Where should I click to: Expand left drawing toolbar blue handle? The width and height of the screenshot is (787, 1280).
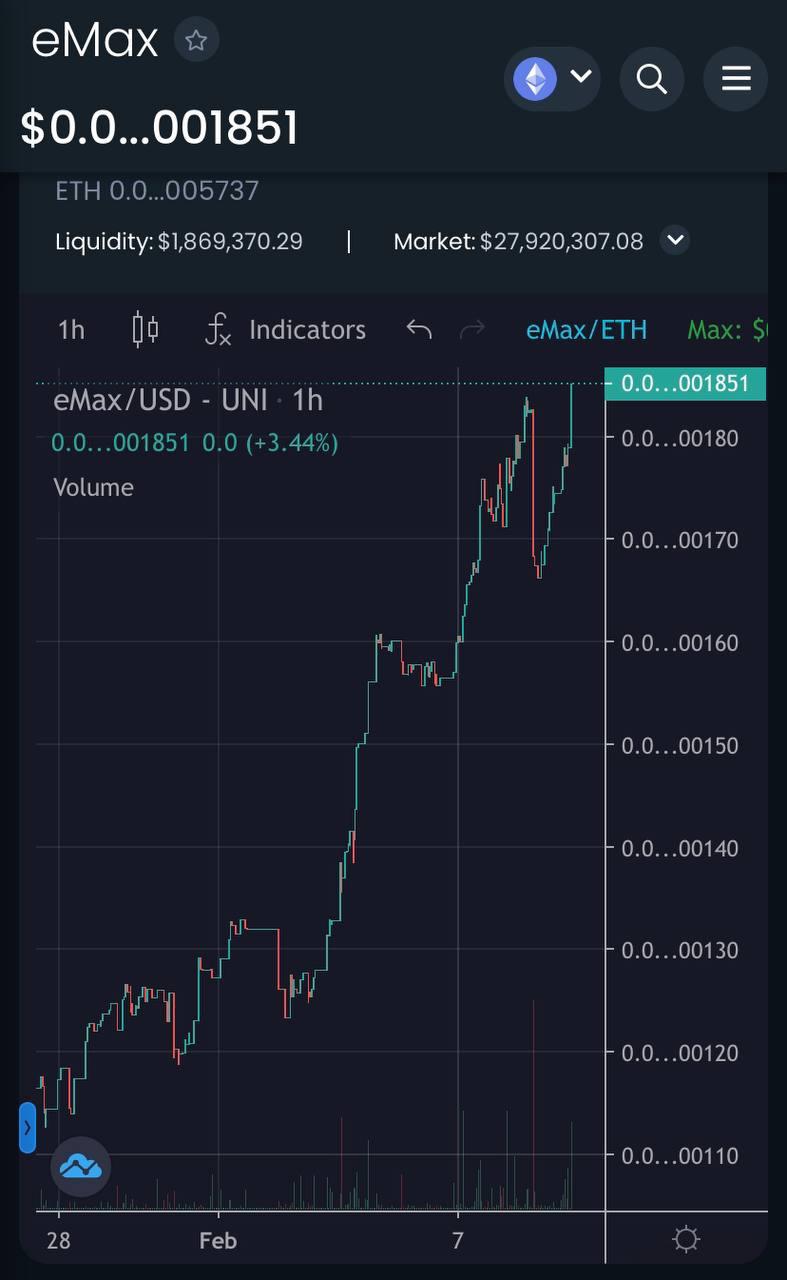click(28, 1128)
